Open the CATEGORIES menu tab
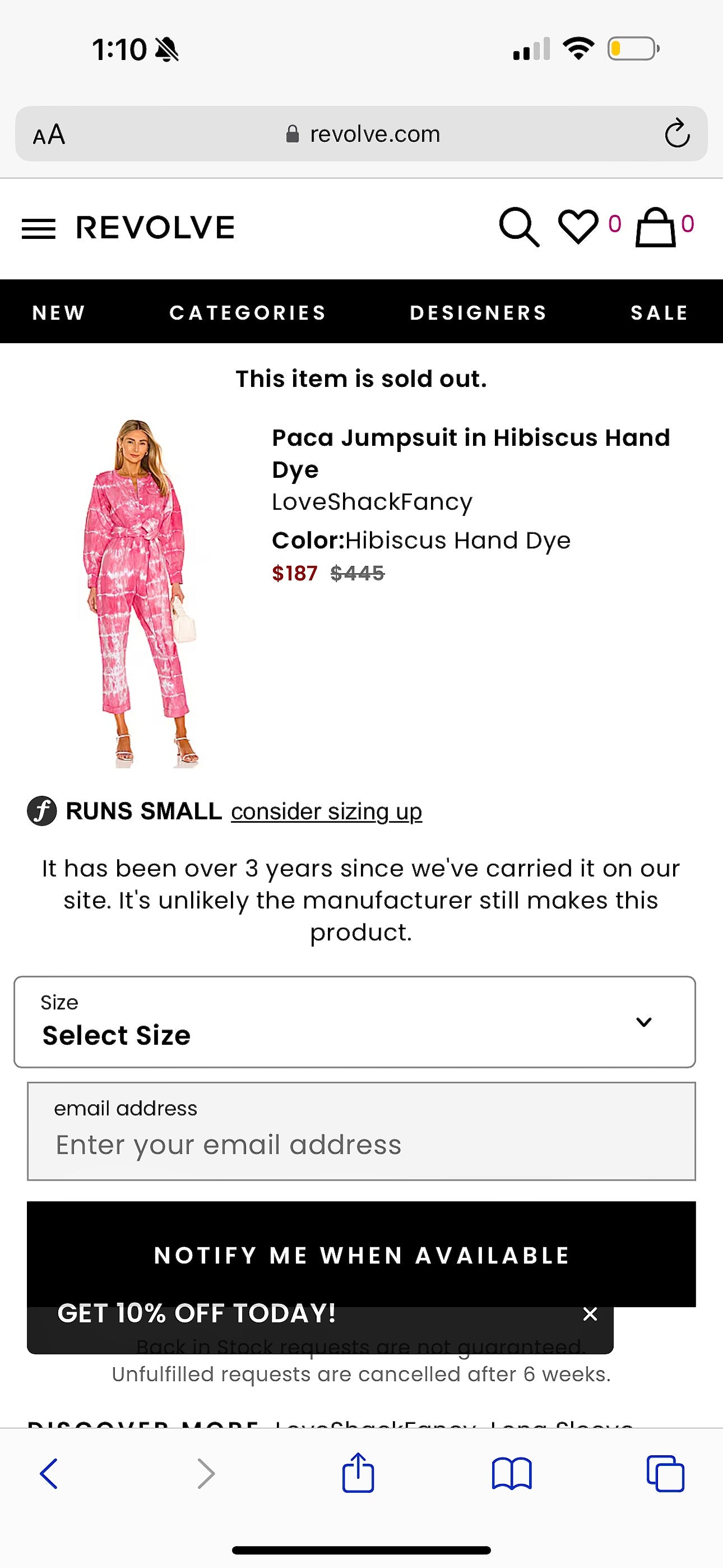 (x=248, y=312)
